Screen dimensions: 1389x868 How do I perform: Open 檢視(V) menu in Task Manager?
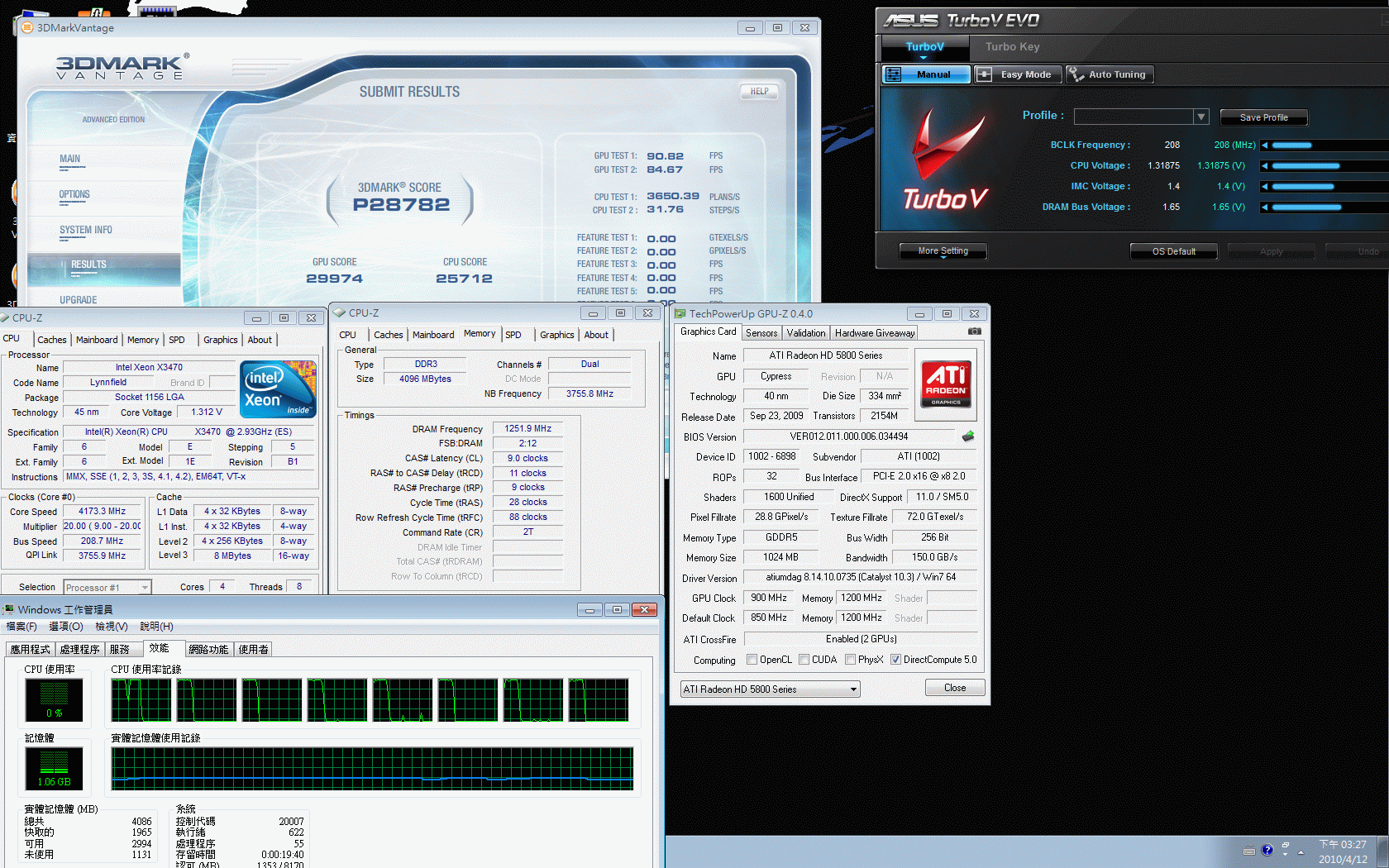(x=112, y=627)
